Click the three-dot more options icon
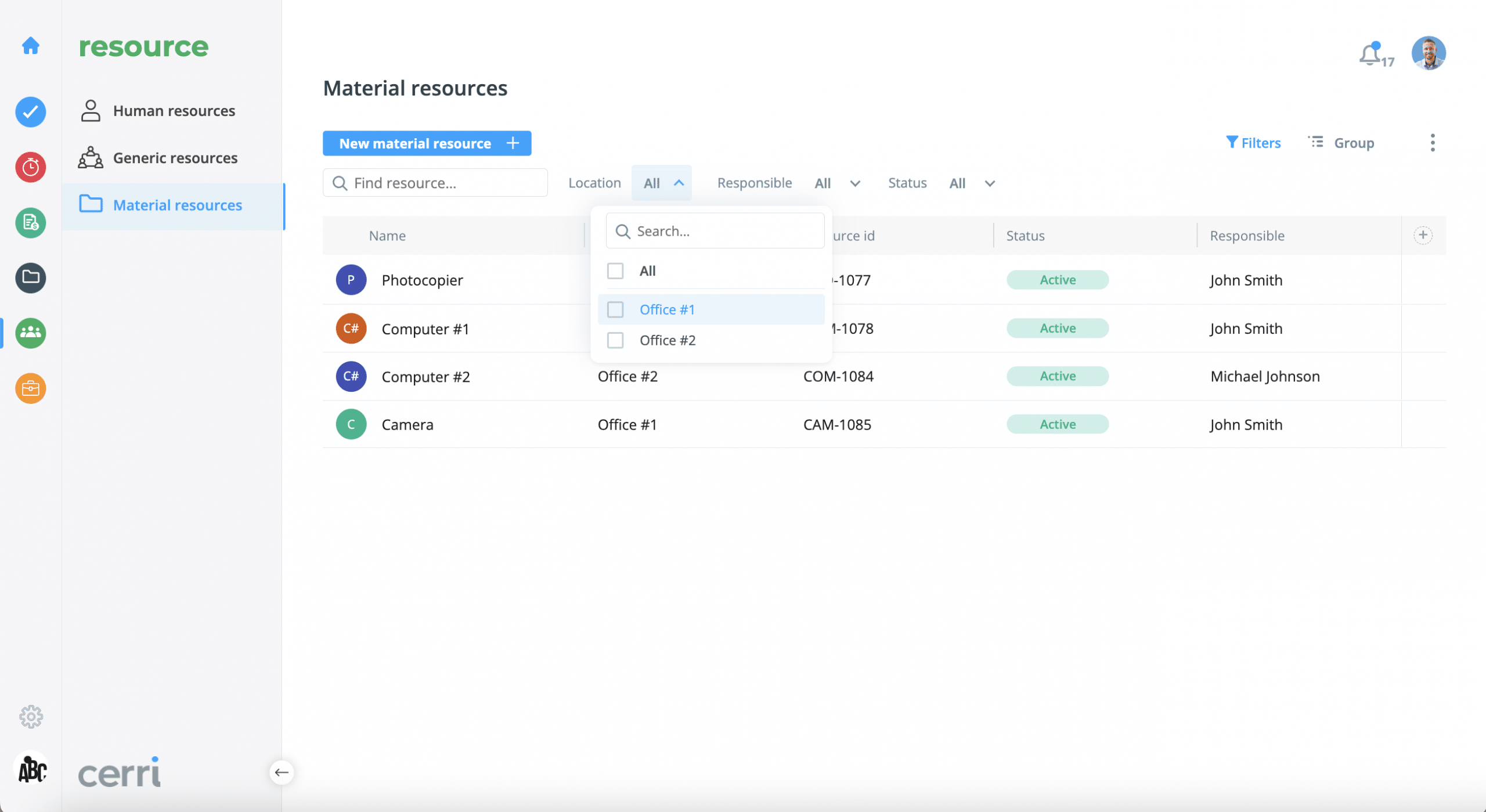1486x812 pixels. point(1432,143)
